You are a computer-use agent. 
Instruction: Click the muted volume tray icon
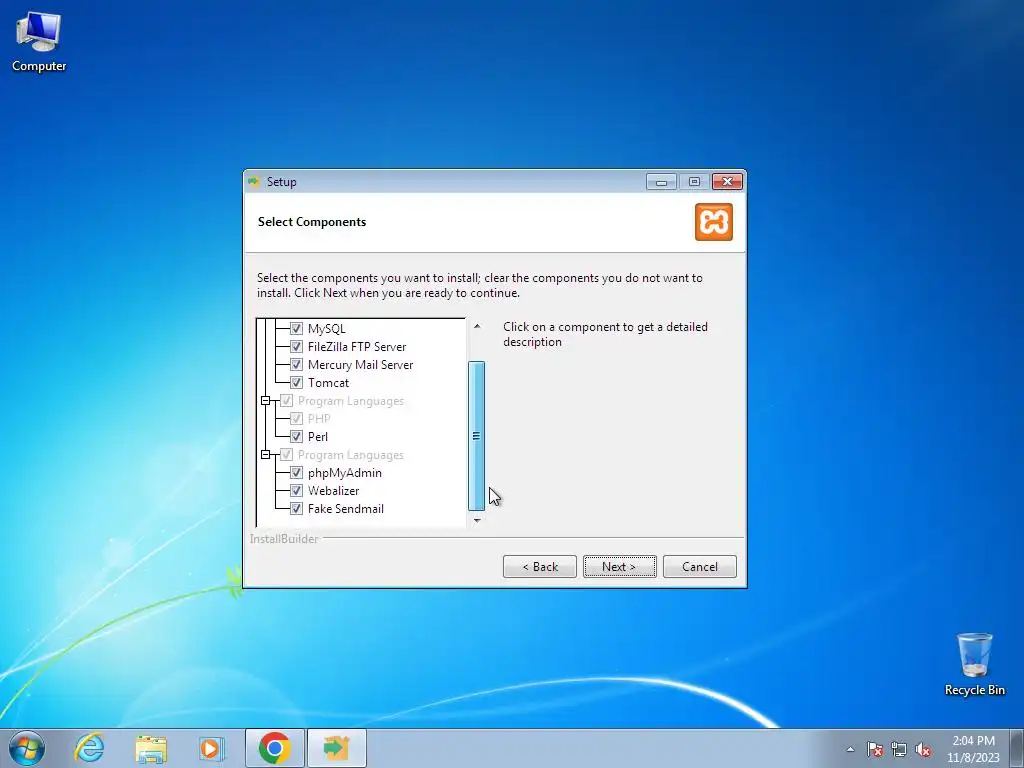[x=923, y=749]
